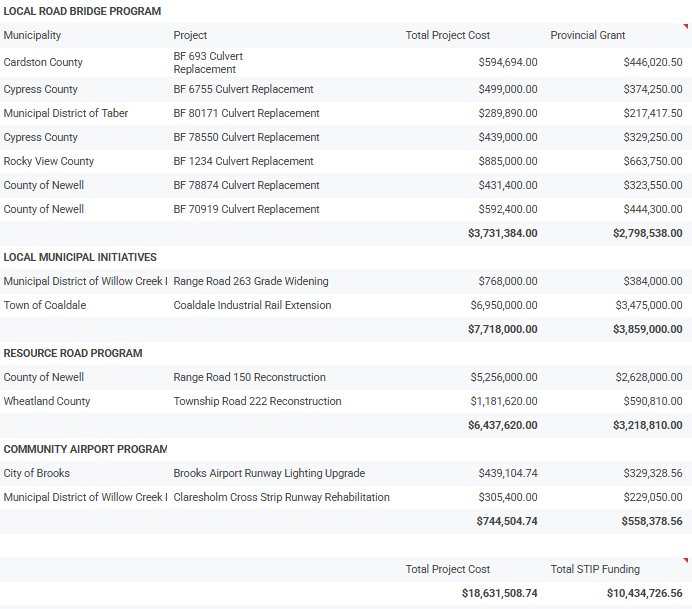This screenshot has height=609, width=692.
Task: Click Municipal District of Taber row
Action: pos(66,113)
